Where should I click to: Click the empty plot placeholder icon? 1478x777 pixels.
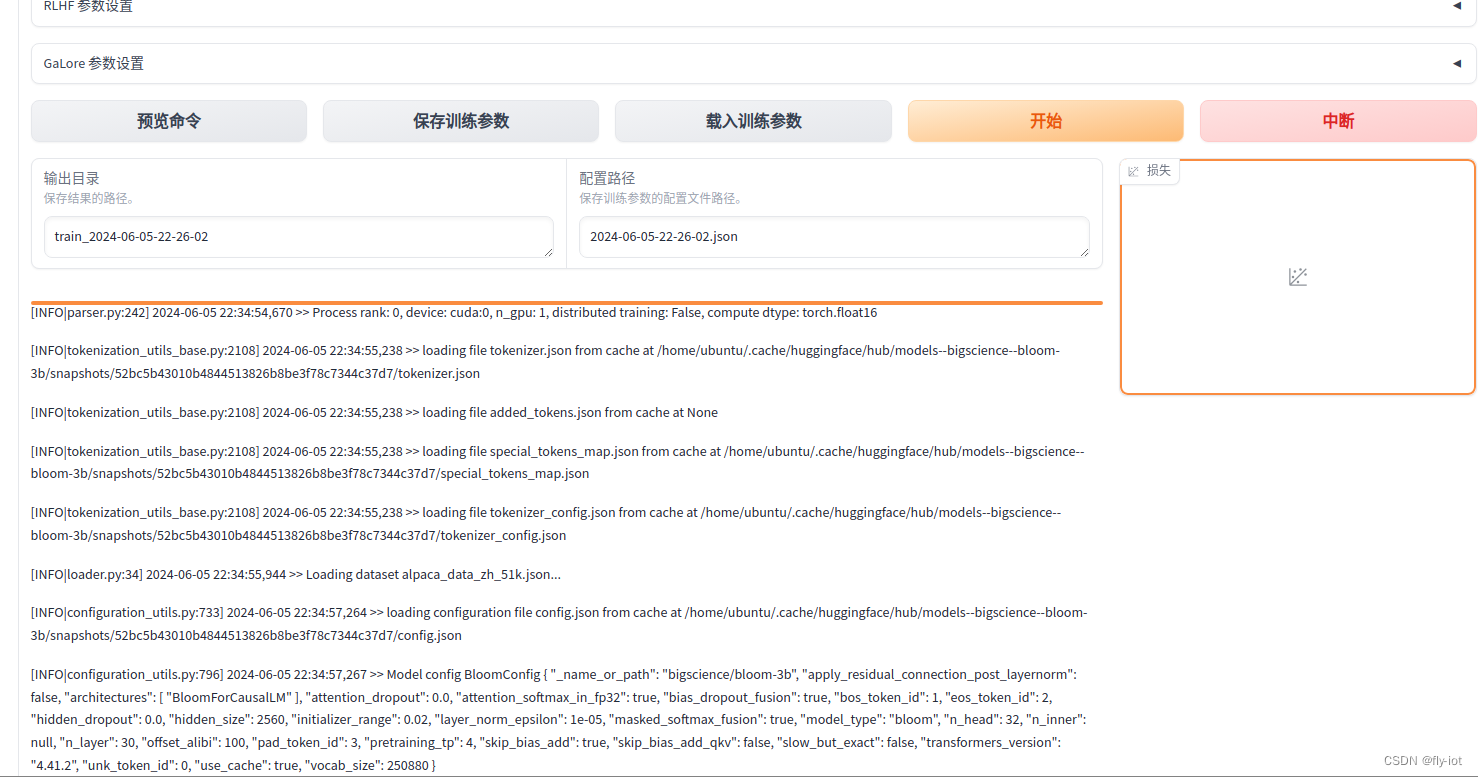coord(1298,277)
